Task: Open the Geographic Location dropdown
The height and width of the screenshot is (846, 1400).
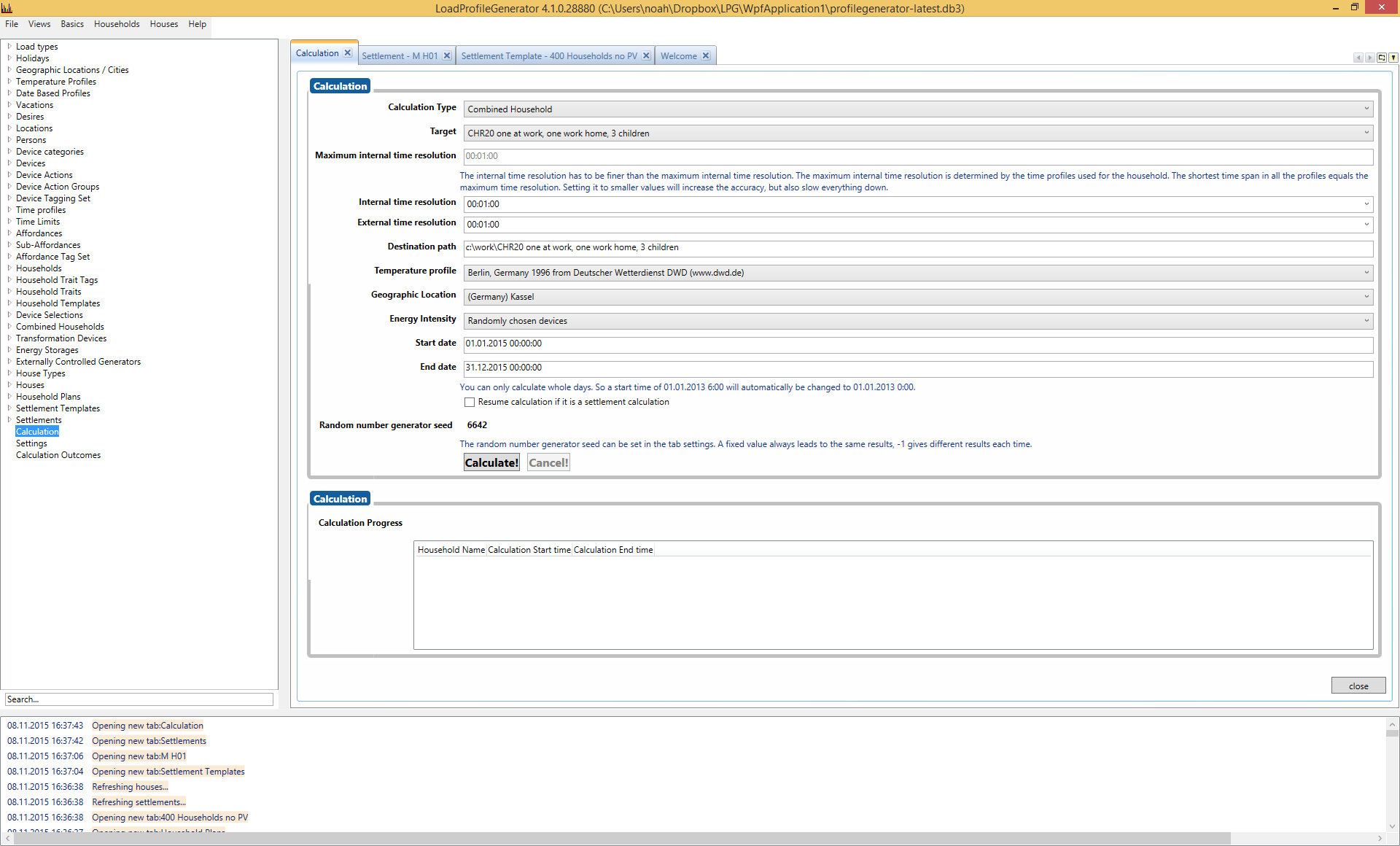Action: (918, 297)
